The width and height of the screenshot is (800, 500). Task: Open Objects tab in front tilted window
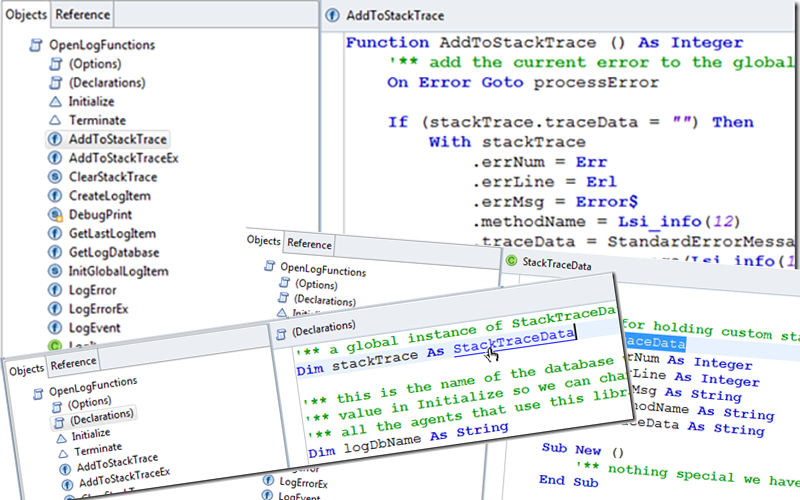[27, 370]
